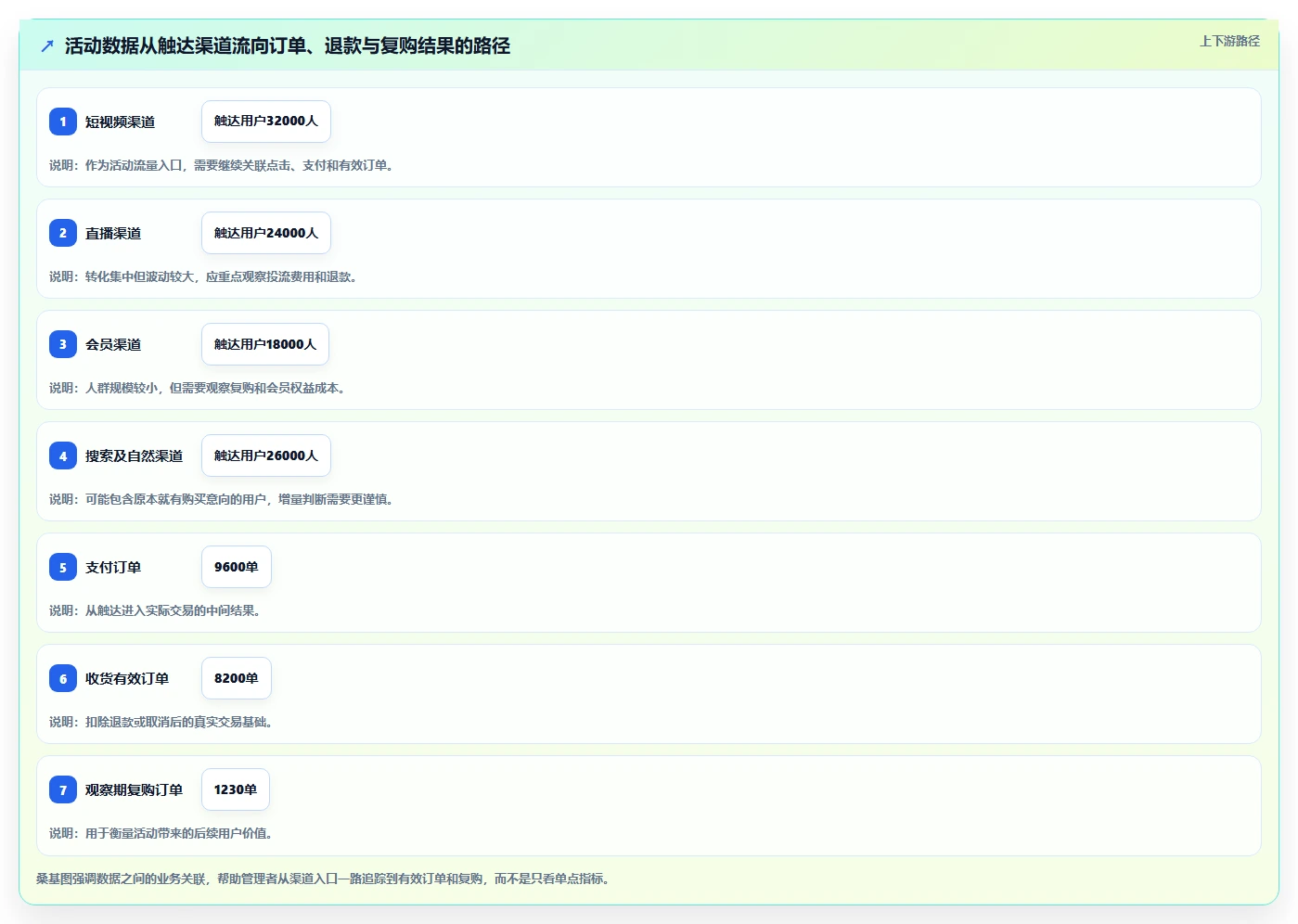Click the 直播渠道 node name
The image size is (1298, 924).
click(x=113, y=233)
